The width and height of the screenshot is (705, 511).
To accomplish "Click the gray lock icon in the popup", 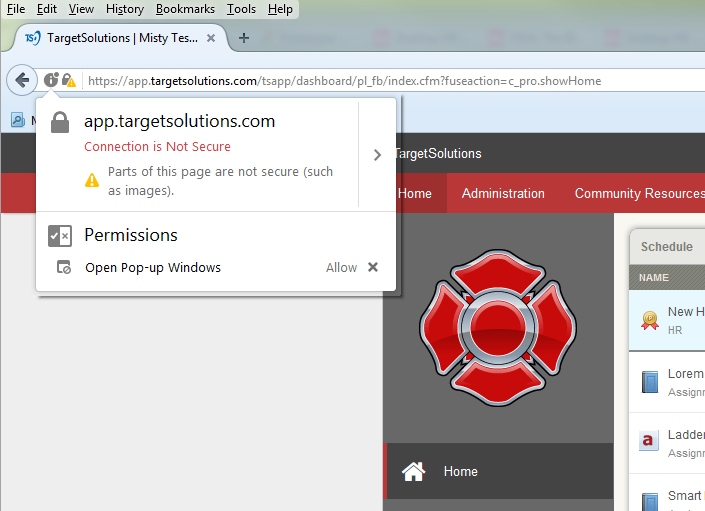I will (60, 122).
